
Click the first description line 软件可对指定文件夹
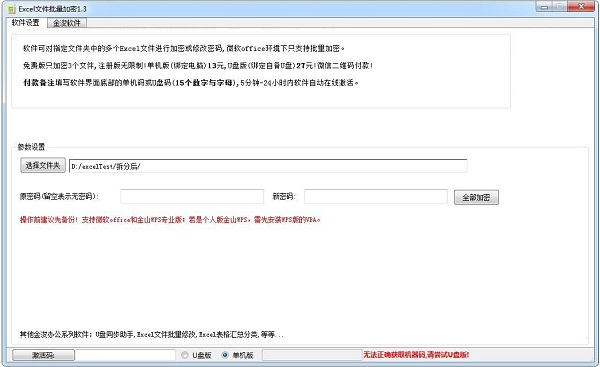pos(184,48)
